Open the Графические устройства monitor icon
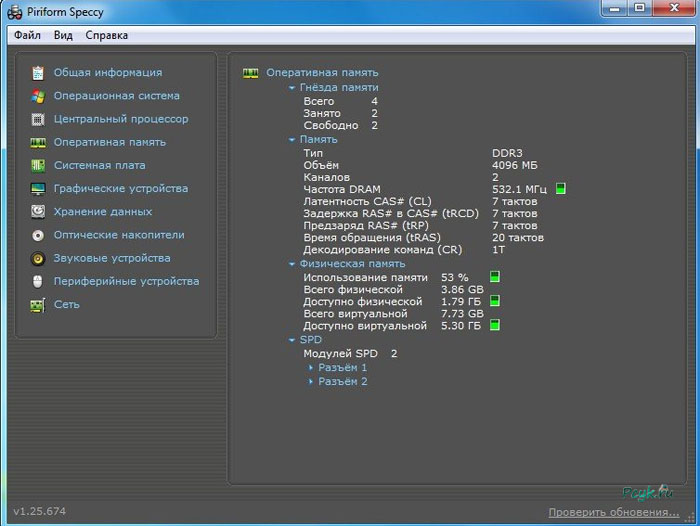 pyautogui.click(x=38, y=188)
